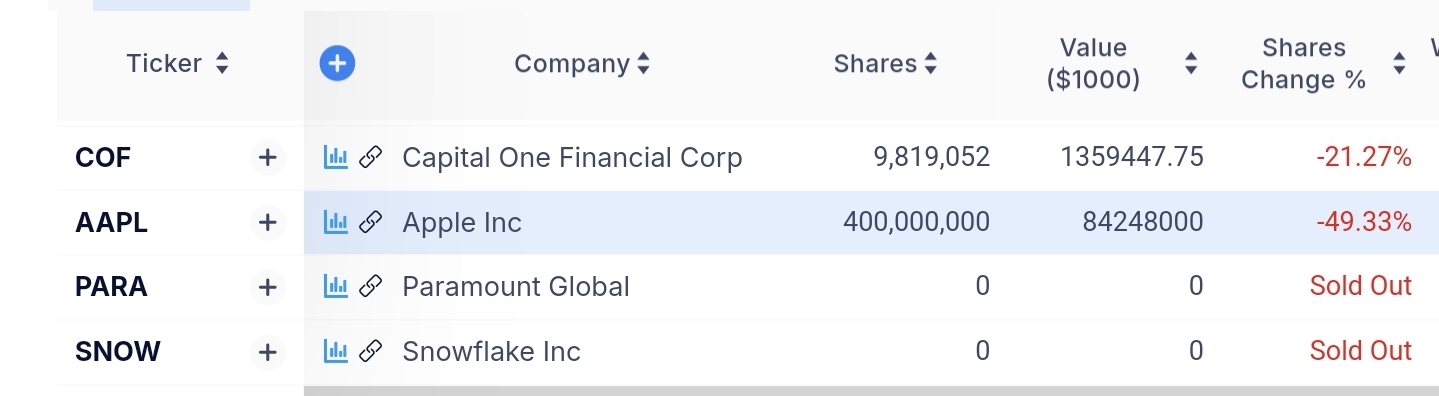Click link icon beside Apple Inc
1439x396 pixels.
pyautogui.click(x=371, y=222)
